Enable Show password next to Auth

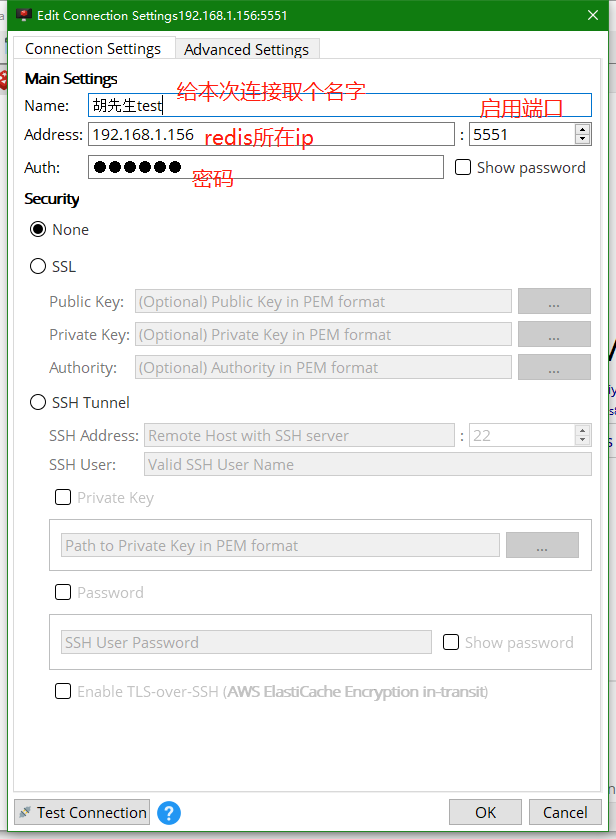462,167
